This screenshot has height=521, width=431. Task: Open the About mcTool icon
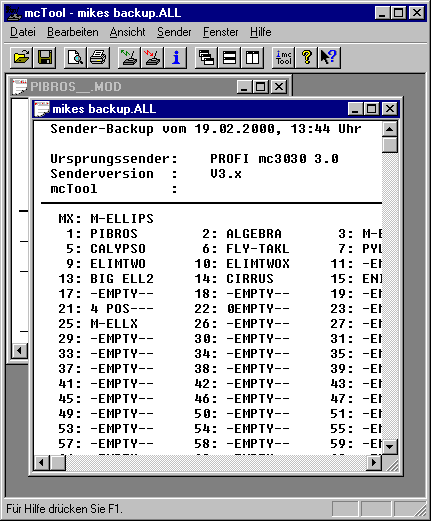coord(283,57)
